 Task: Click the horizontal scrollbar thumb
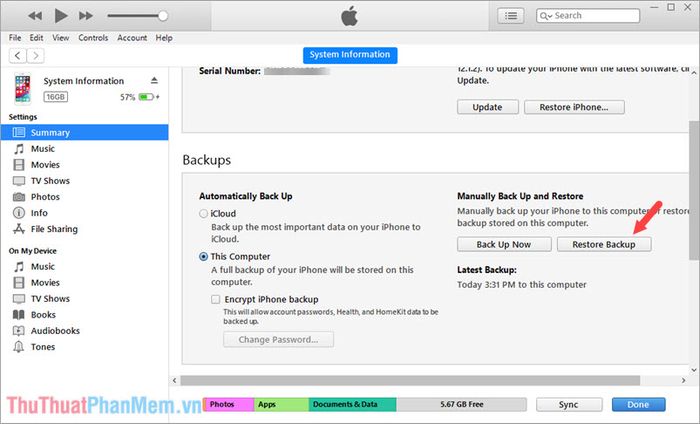coord(410,380)
